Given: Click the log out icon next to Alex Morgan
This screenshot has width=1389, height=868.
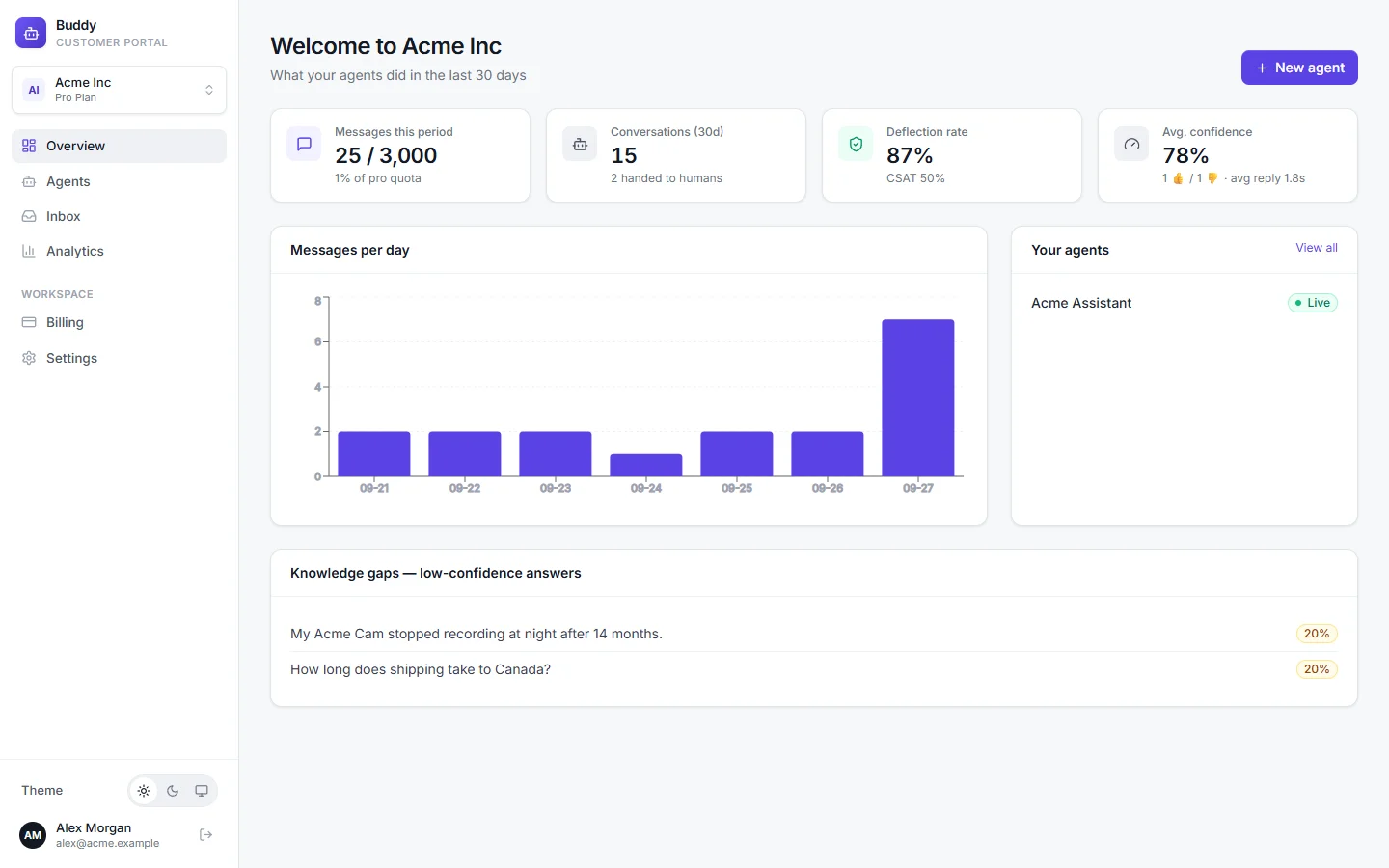Looking at the screenshot, I should pyautogui.click(x=205, y=835).
